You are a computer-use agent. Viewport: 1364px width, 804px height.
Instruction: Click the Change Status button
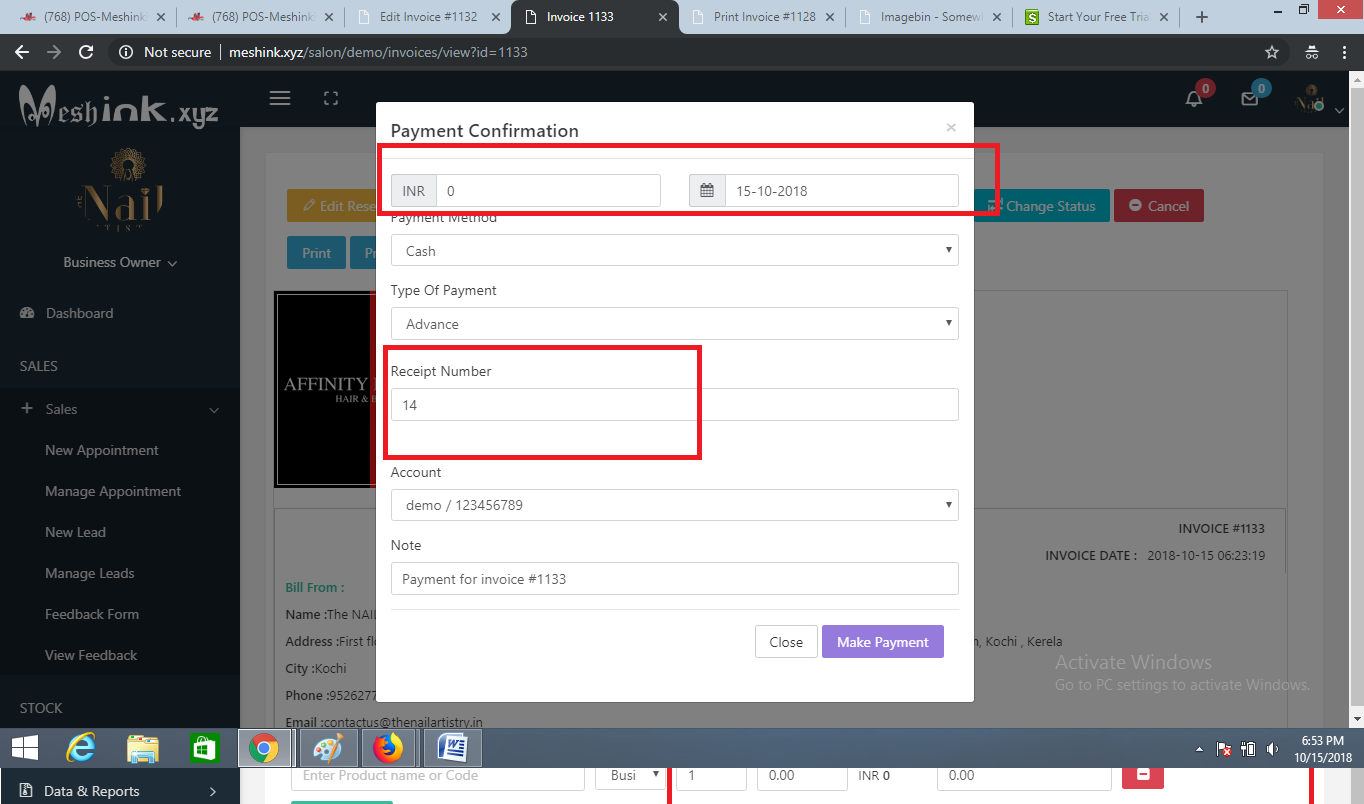pyautogui.click(x=1042, y=206)
